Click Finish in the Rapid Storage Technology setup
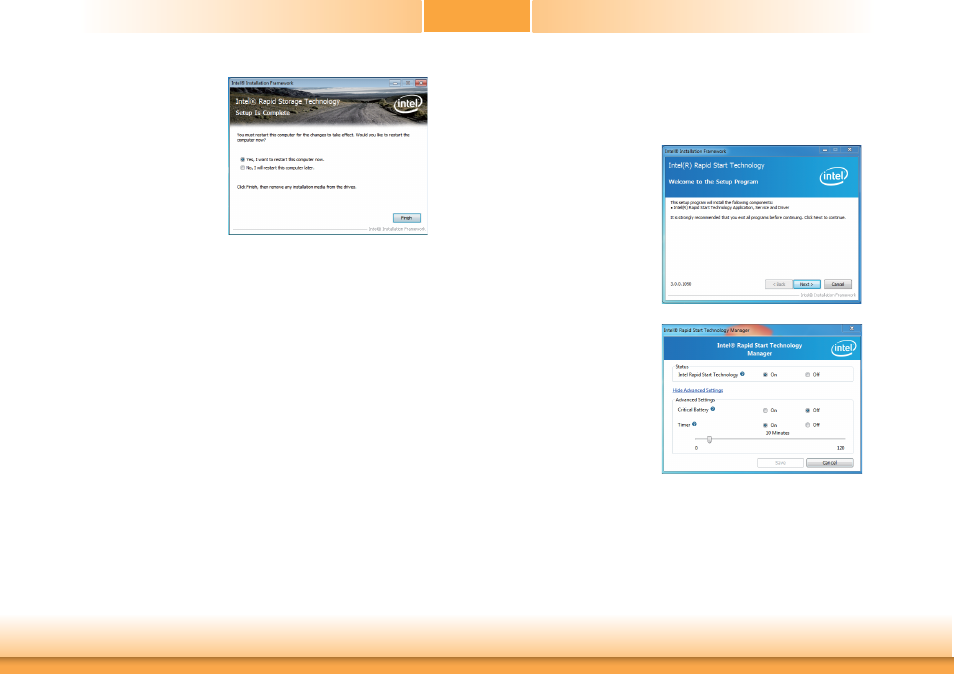The image size is (954, 674). point(406,218)
